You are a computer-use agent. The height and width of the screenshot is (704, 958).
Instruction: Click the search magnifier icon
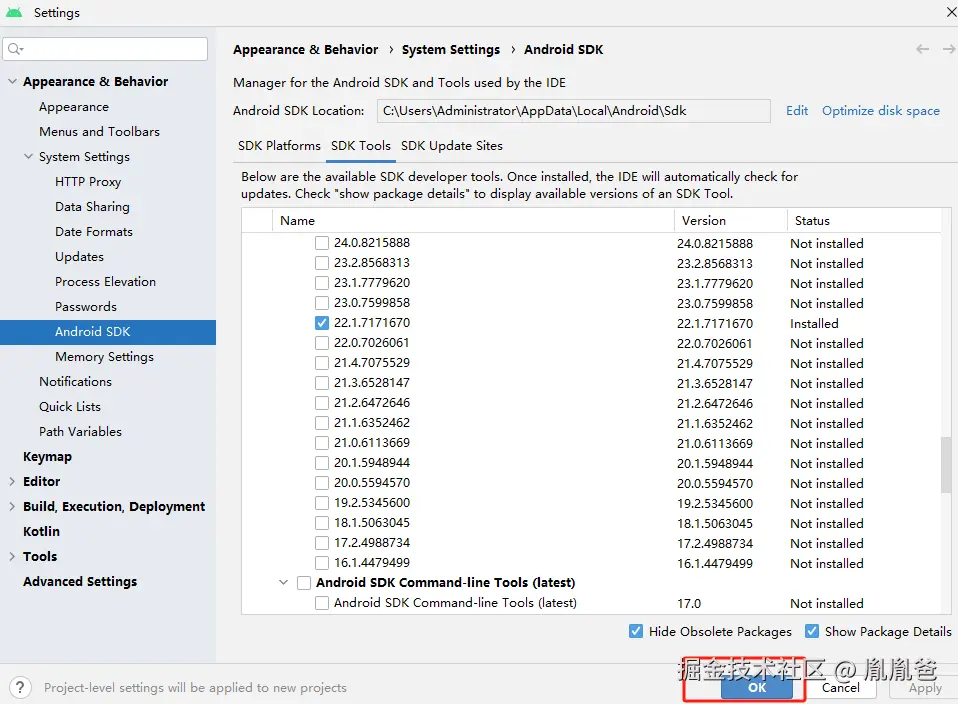(15, 49)
